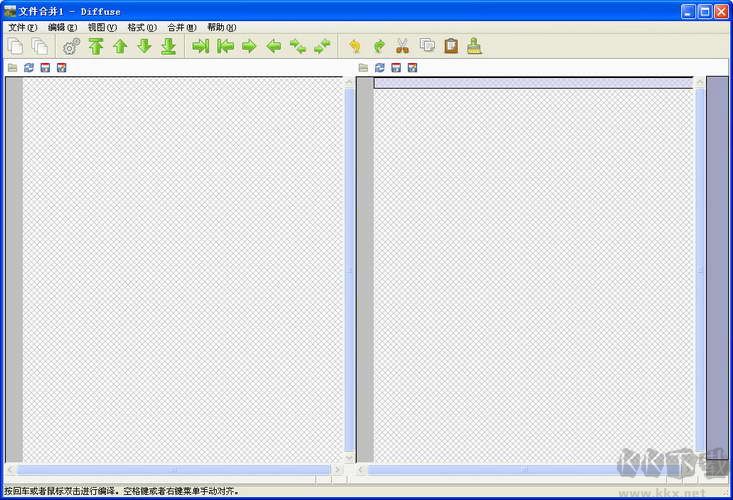Click left pane horizontal scrollbar track
The image size is (733, 500).
tap(173, 469)
